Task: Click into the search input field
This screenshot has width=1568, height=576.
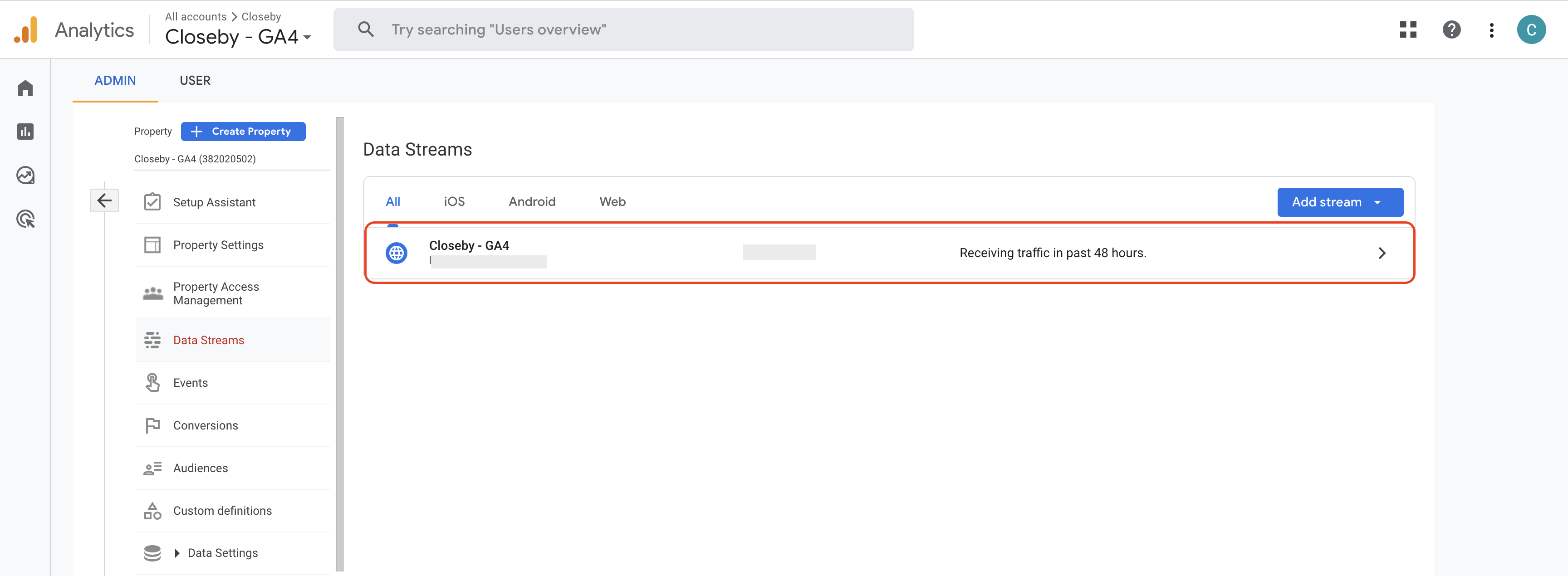Action: [x=622, y=29]
